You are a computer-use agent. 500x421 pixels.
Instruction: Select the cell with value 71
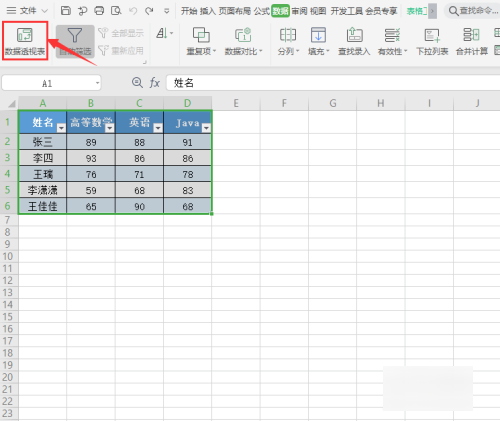pyautogui.click(x=139, y=174)
